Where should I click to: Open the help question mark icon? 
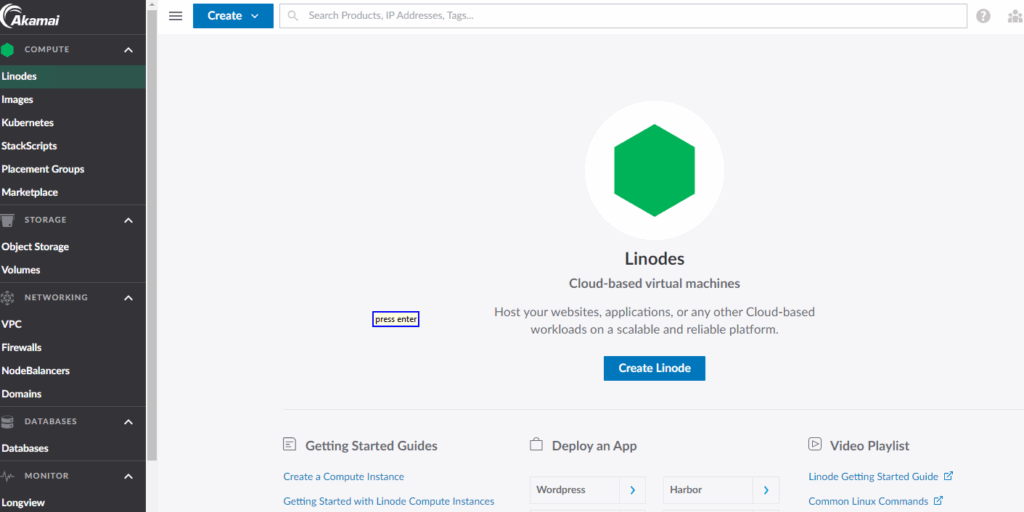click(x=983, y=16)
